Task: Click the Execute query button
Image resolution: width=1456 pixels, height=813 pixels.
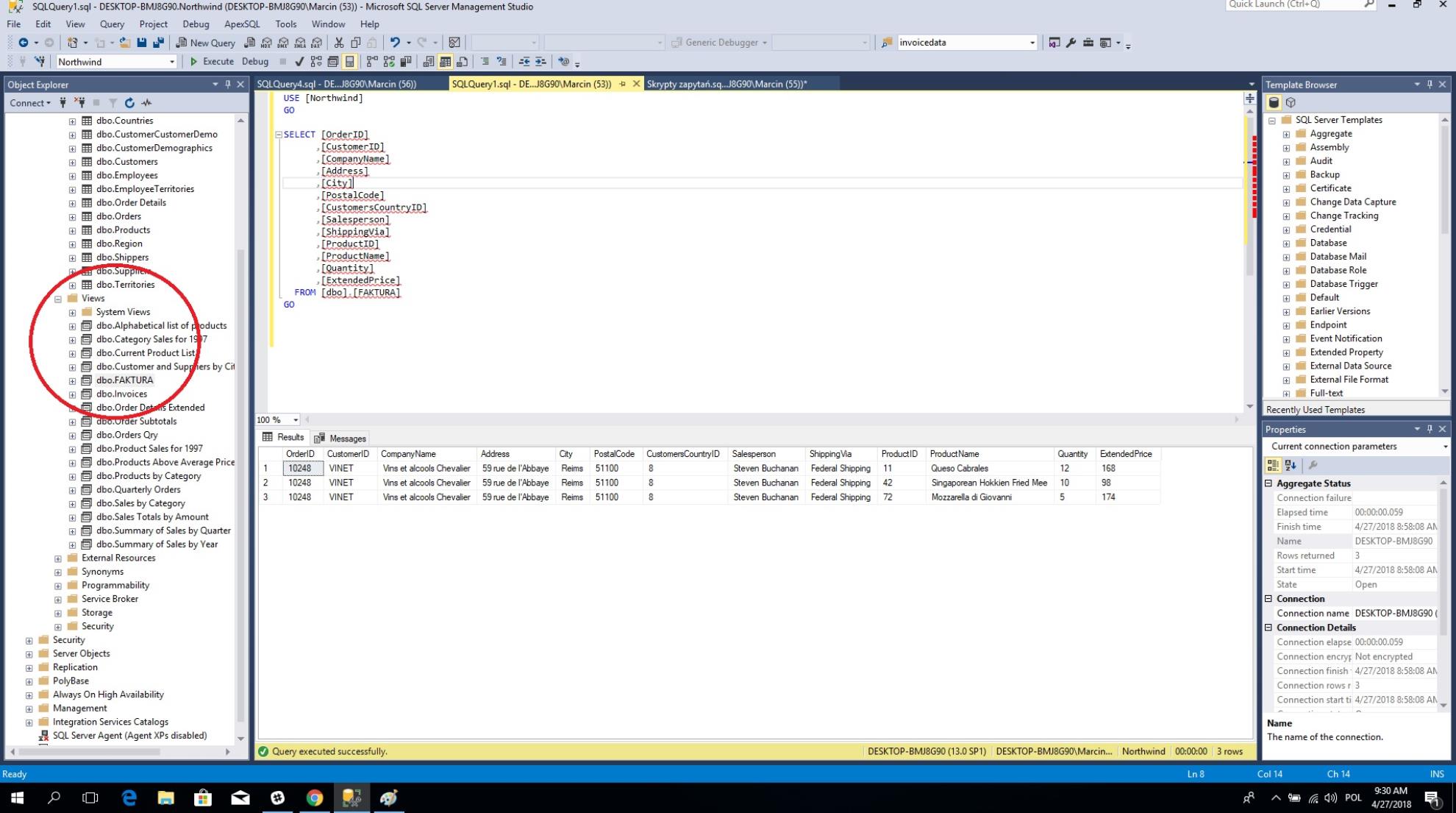Action: pyautogui.click(x=211, y=62)
